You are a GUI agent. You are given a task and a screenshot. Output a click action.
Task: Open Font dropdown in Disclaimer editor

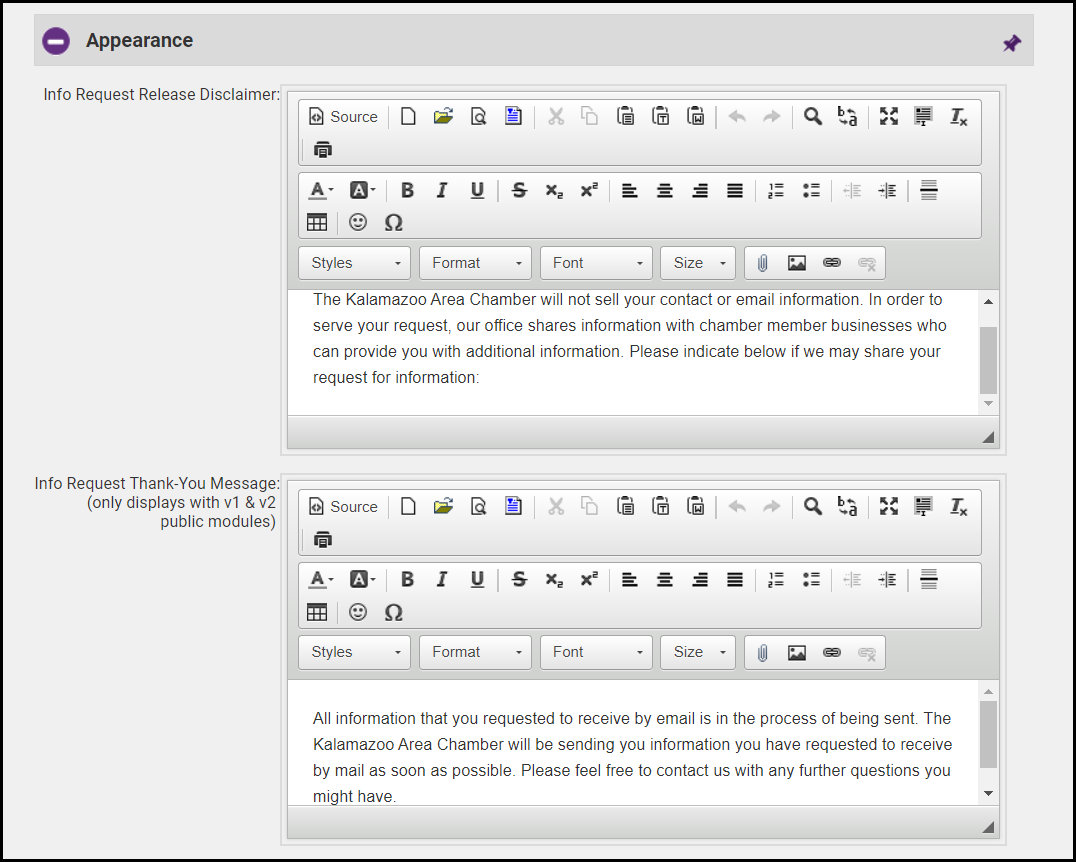[x=596, y=263]
